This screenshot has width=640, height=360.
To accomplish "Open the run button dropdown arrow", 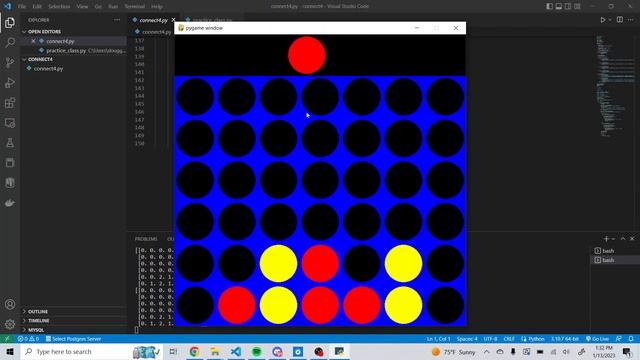I will pyautogui.click(x=610, y=20).
